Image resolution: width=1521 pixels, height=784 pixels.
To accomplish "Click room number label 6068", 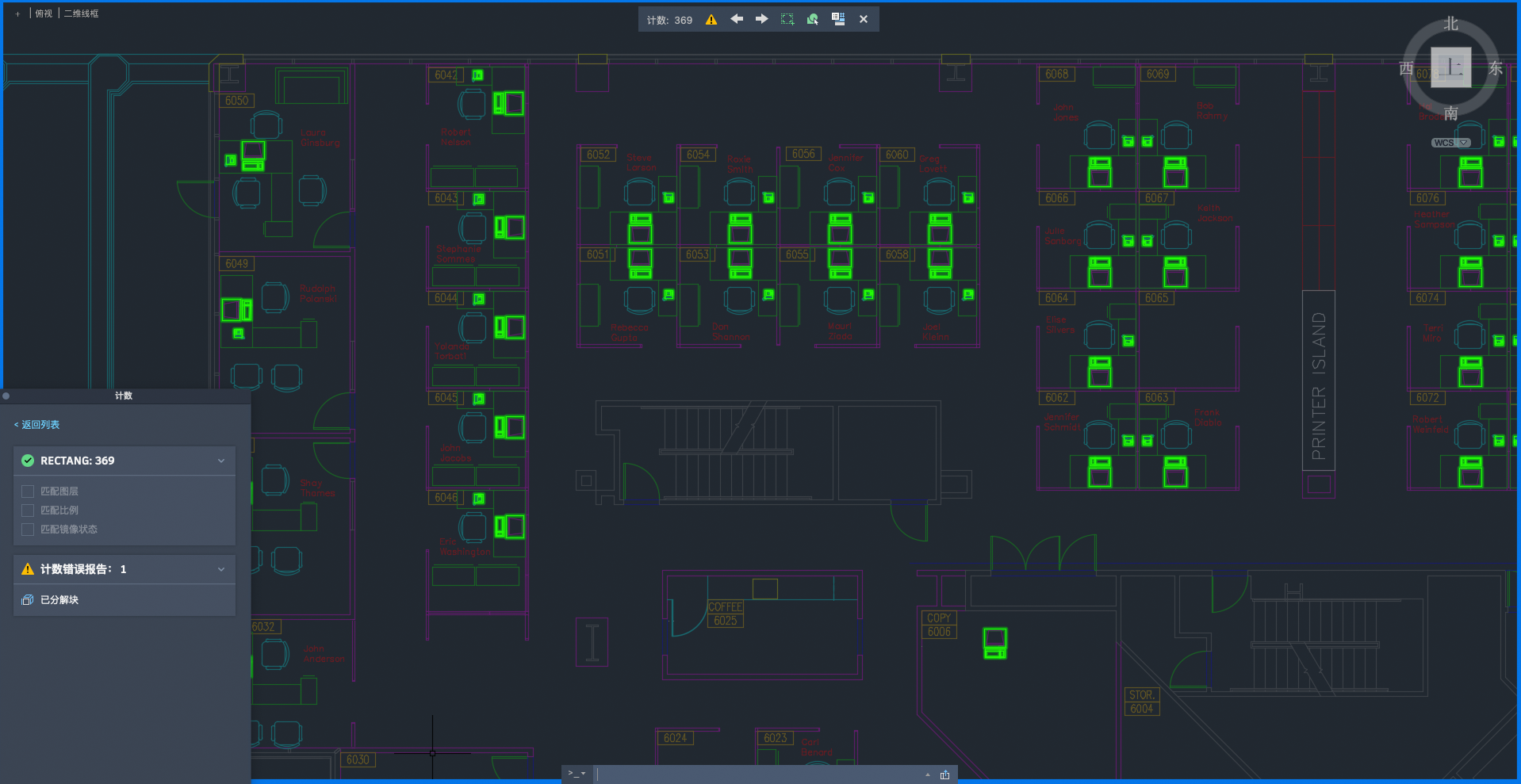I will tap(1056, 74).
